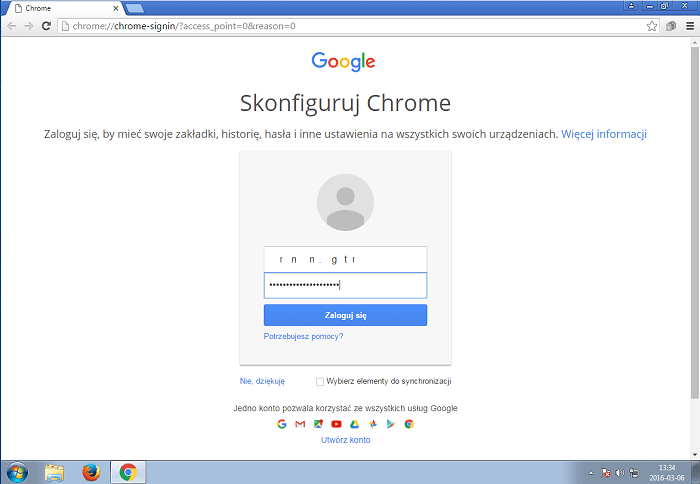Open the 'Więcej informacji' link
The width and height of the screenshot is (700, 484).
point(604,134)
